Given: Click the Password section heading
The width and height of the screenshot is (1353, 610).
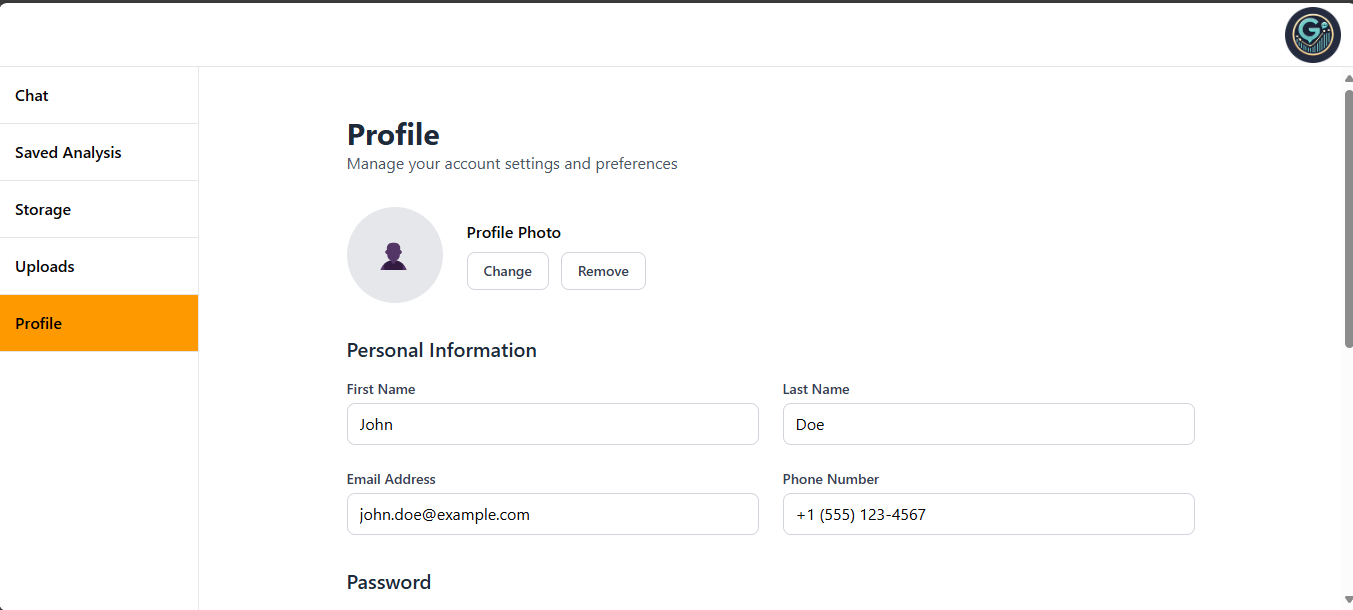Looking at the screenshot, I should point(388,582).
